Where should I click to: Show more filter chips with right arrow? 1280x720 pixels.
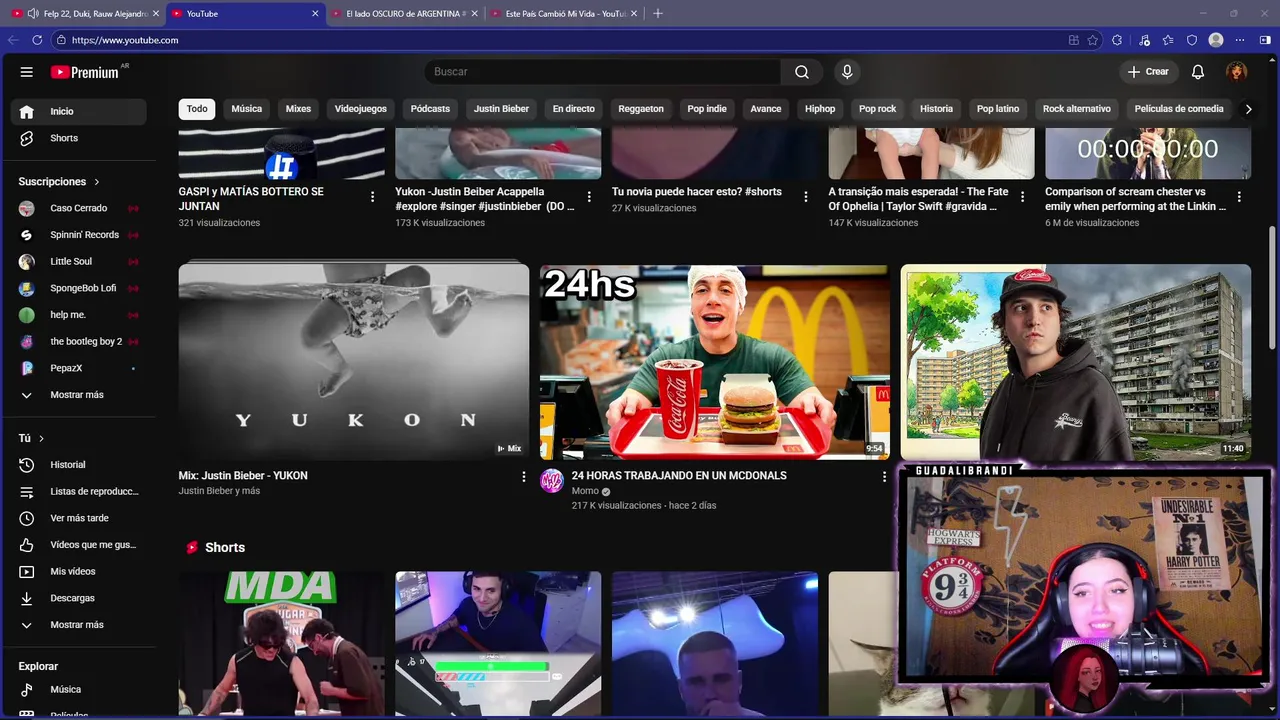pyautogui.click(x=1248, y=109)
